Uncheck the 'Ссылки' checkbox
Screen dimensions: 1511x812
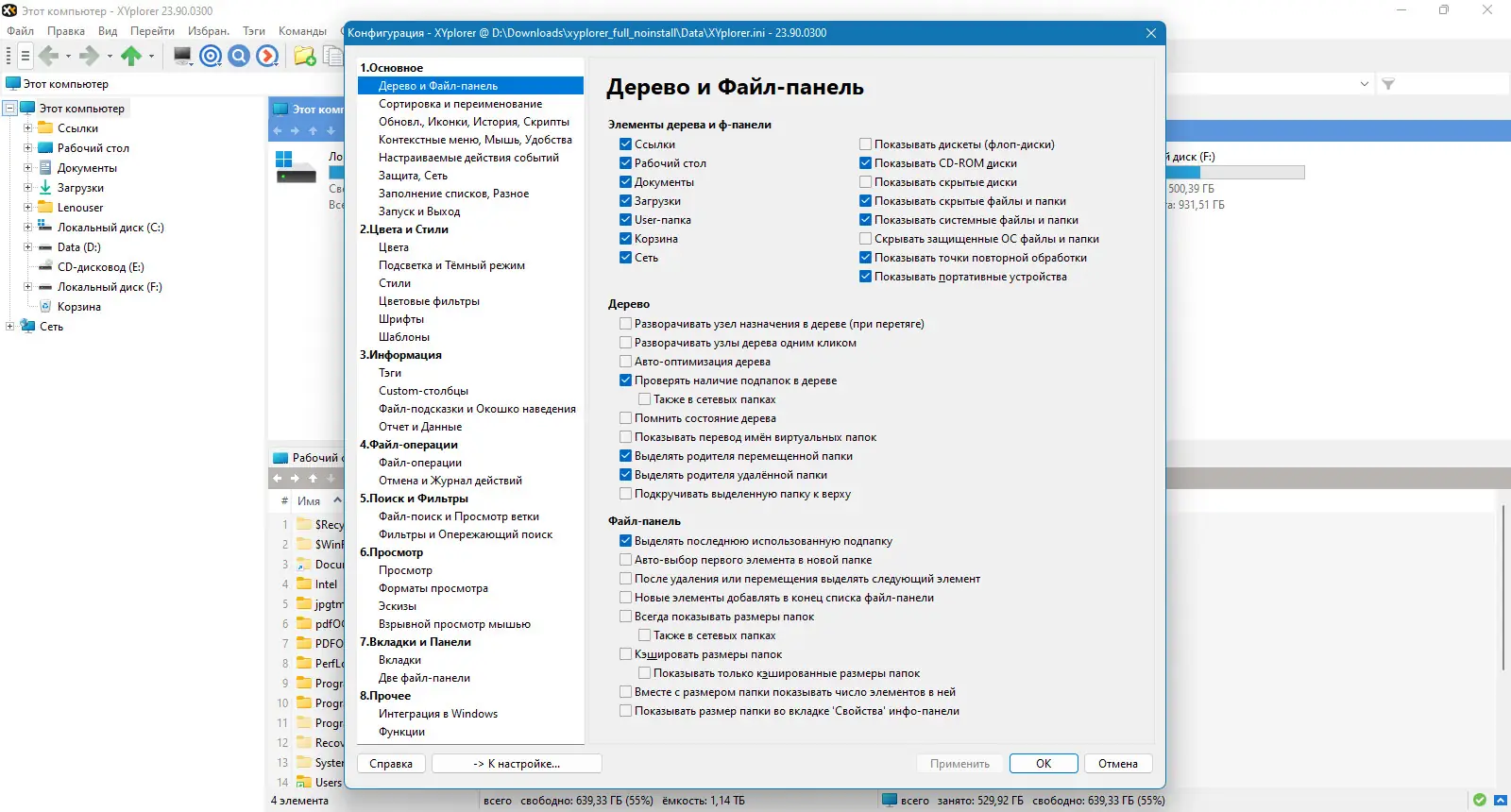625,144
